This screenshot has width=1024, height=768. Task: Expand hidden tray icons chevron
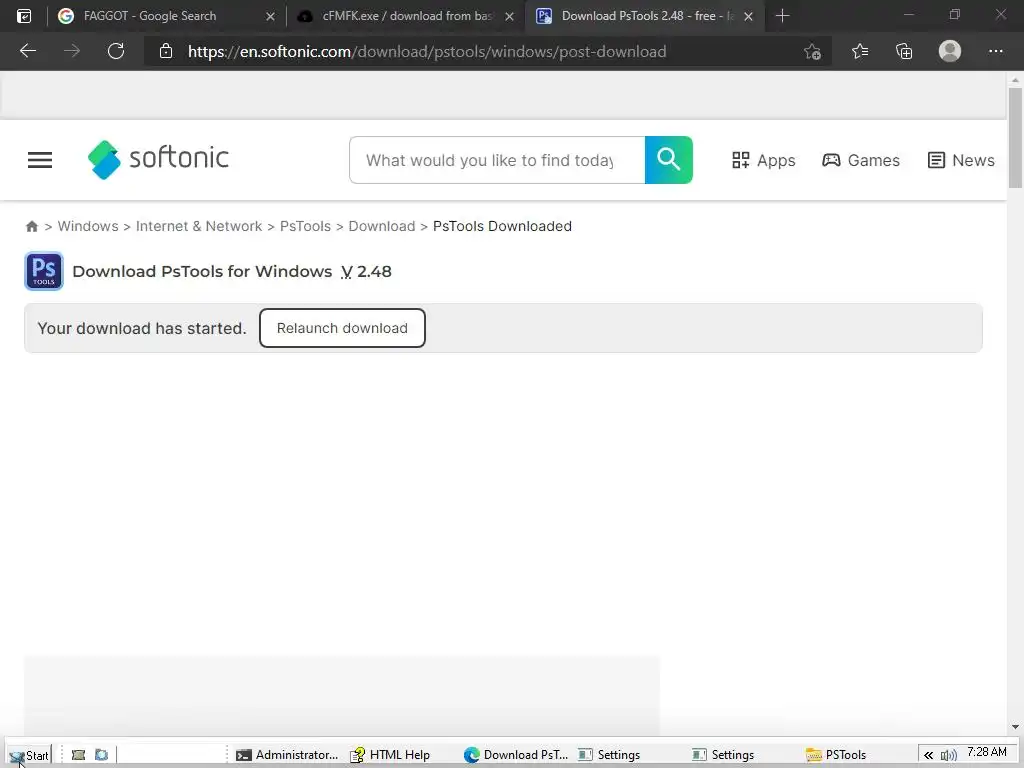coord(928,756)
